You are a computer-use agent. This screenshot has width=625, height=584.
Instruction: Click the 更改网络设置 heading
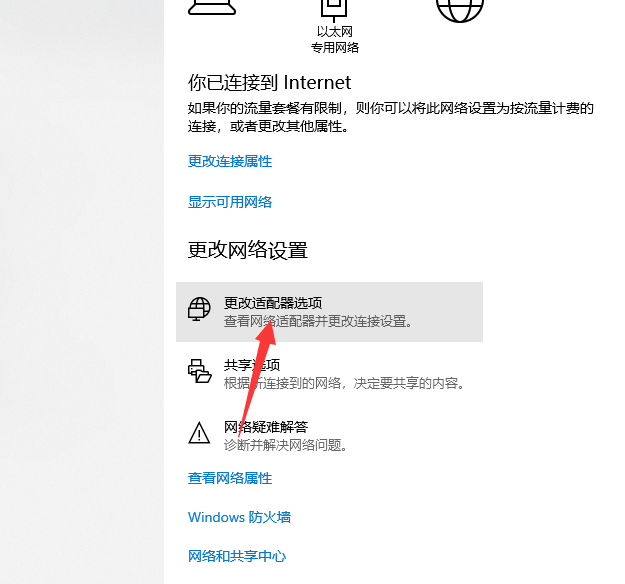point(248,250)
